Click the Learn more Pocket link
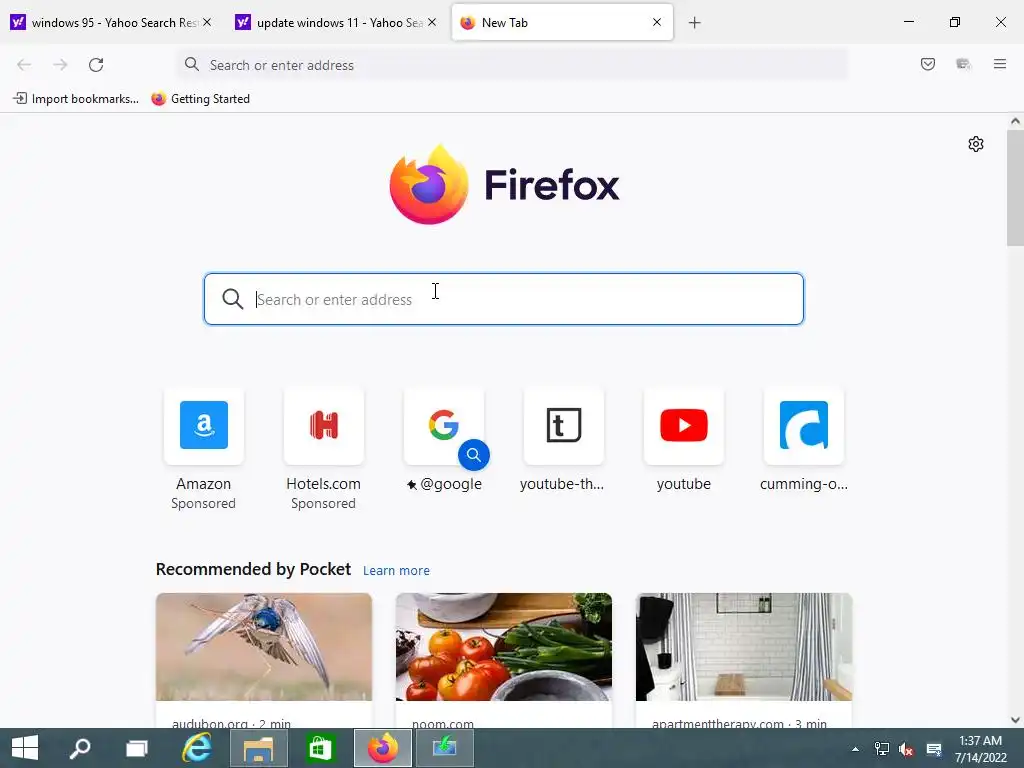 [396, 571]
